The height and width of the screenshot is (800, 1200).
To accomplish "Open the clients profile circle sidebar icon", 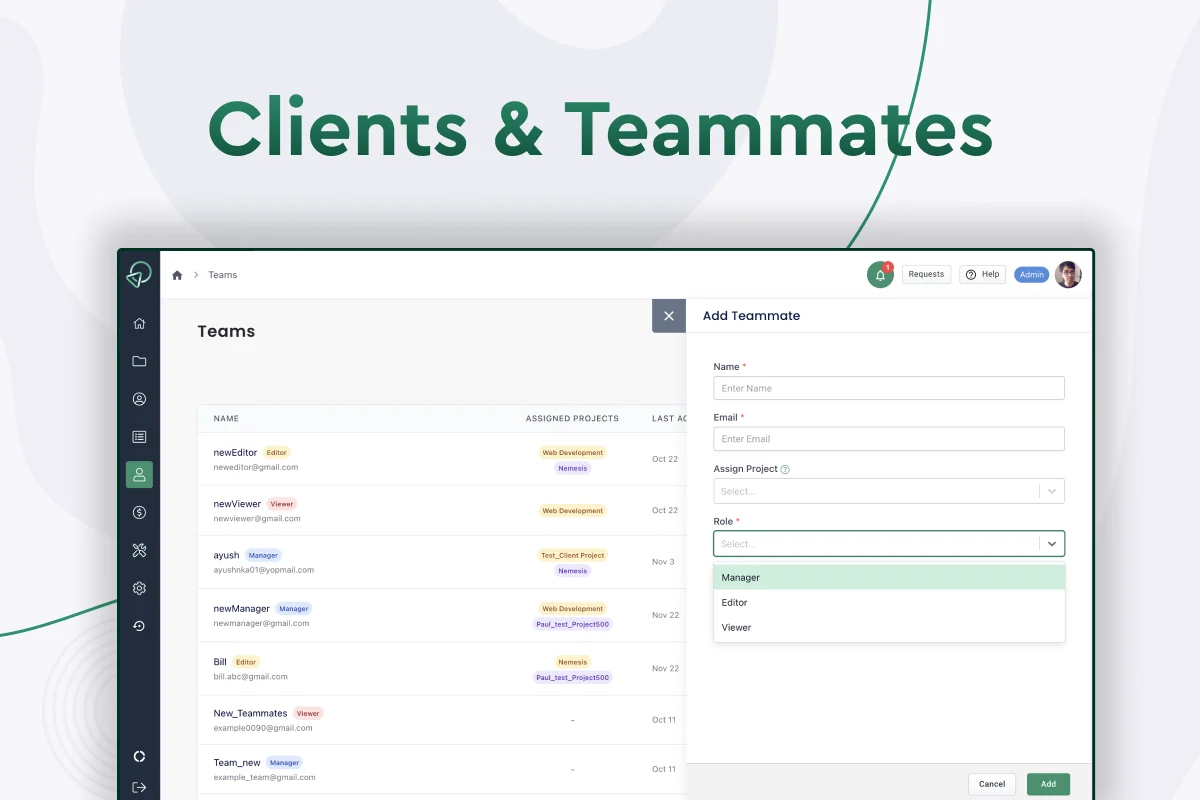I will pos(139,399).
